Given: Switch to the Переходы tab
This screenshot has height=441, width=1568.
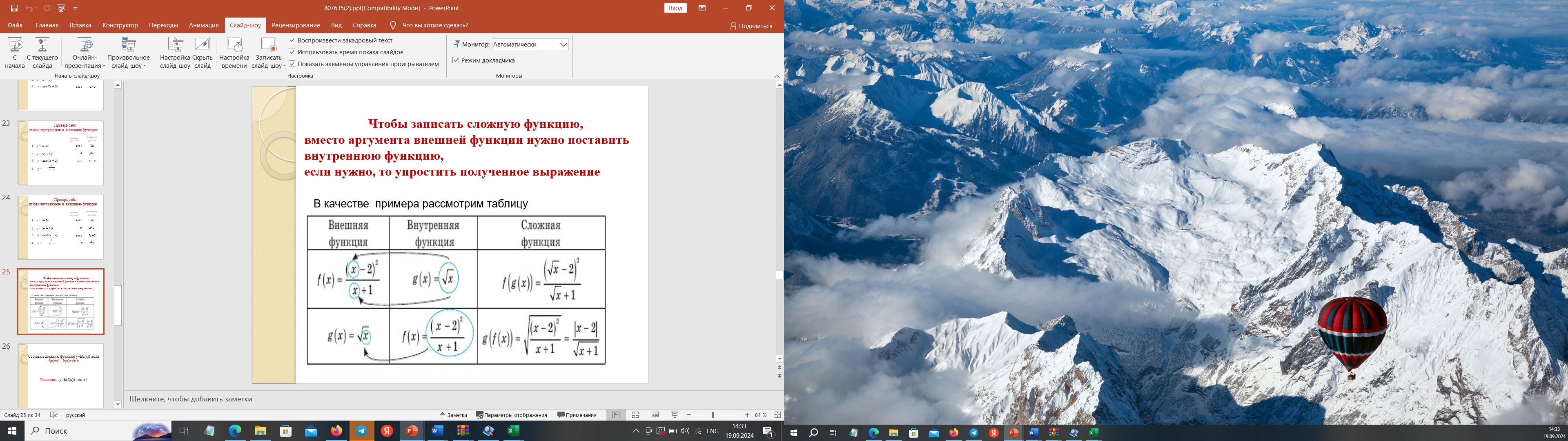Looking at the screenshot, I should point(163,25).
